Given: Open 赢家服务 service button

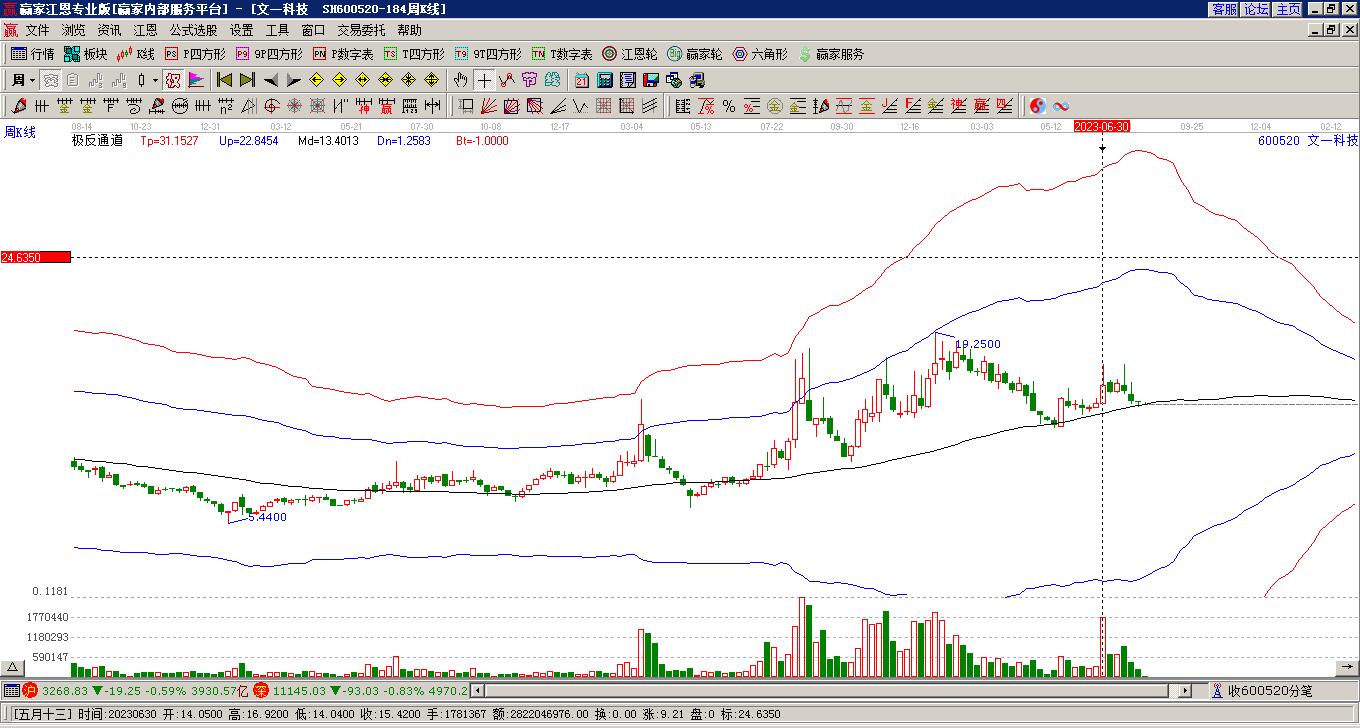Looking at the screenshot, I should tap(831, 54).
